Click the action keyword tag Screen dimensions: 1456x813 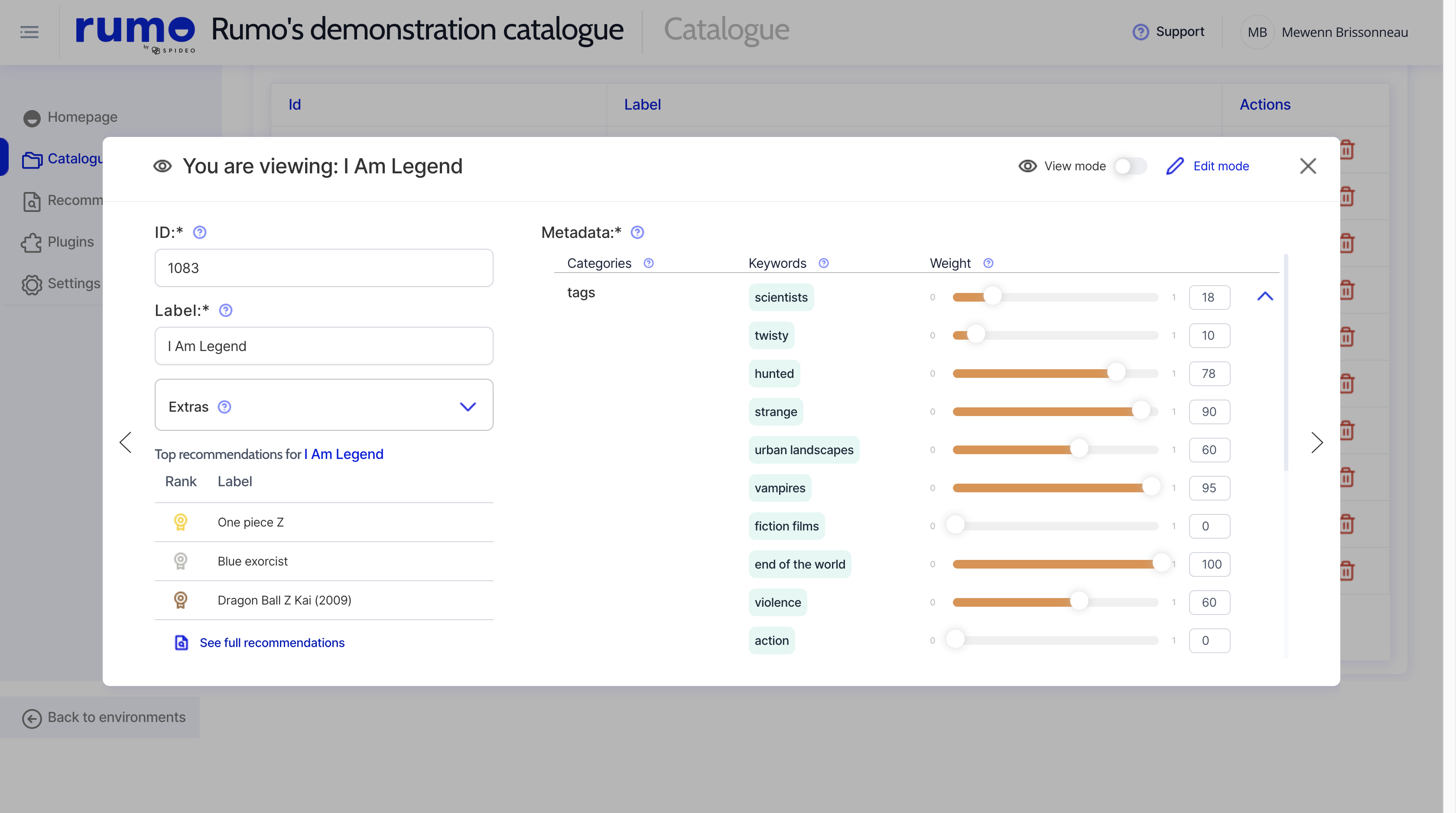[x=771, y=641]
